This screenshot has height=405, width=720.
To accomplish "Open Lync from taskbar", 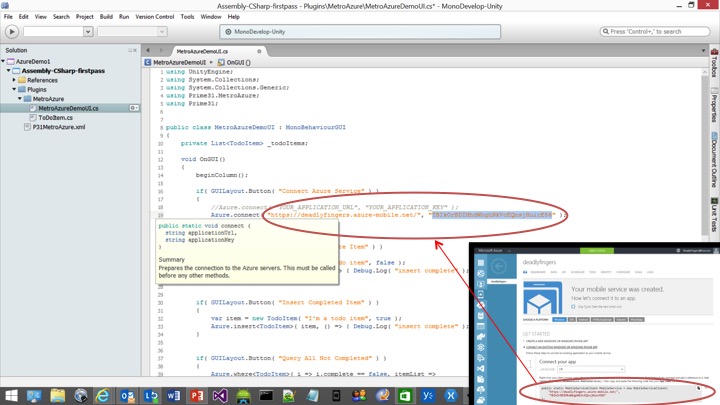I will (151, 395).
